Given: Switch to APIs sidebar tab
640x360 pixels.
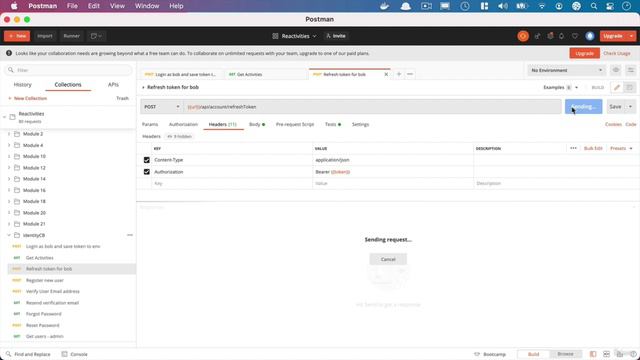Looking at the screenshot, I should [113, 84].
